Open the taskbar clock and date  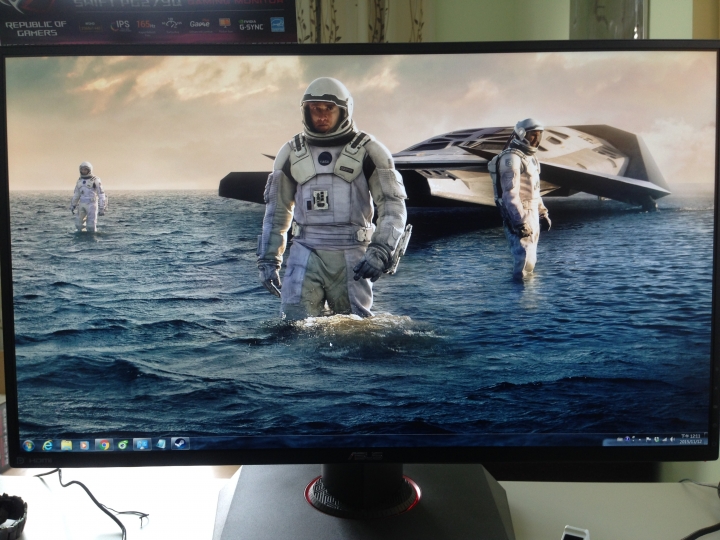(691, 439)
